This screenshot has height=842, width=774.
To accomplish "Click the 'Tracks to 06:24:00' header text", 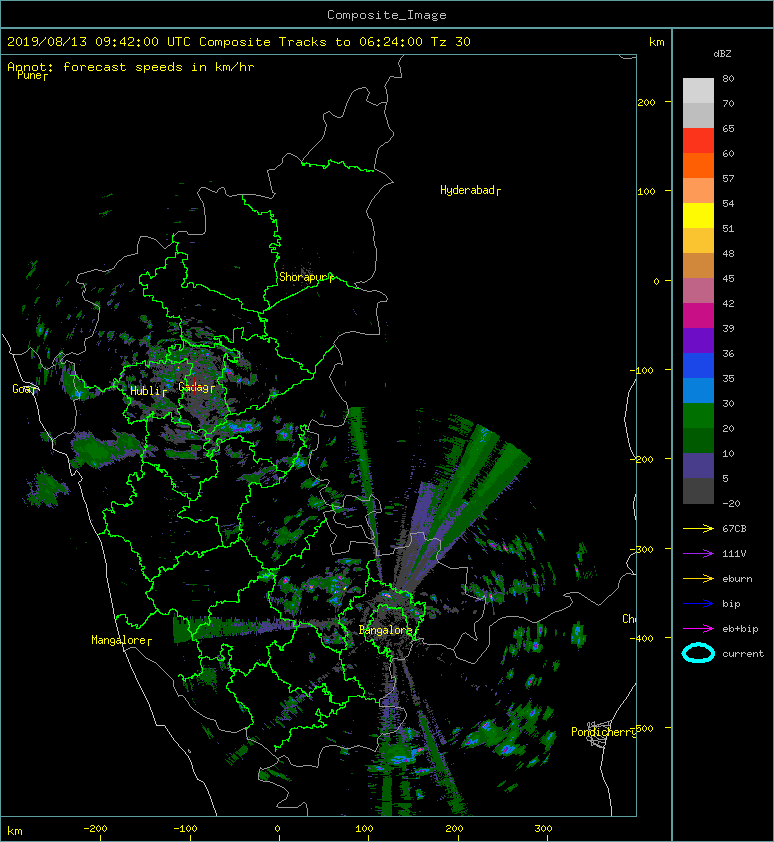I will point(350,42).
